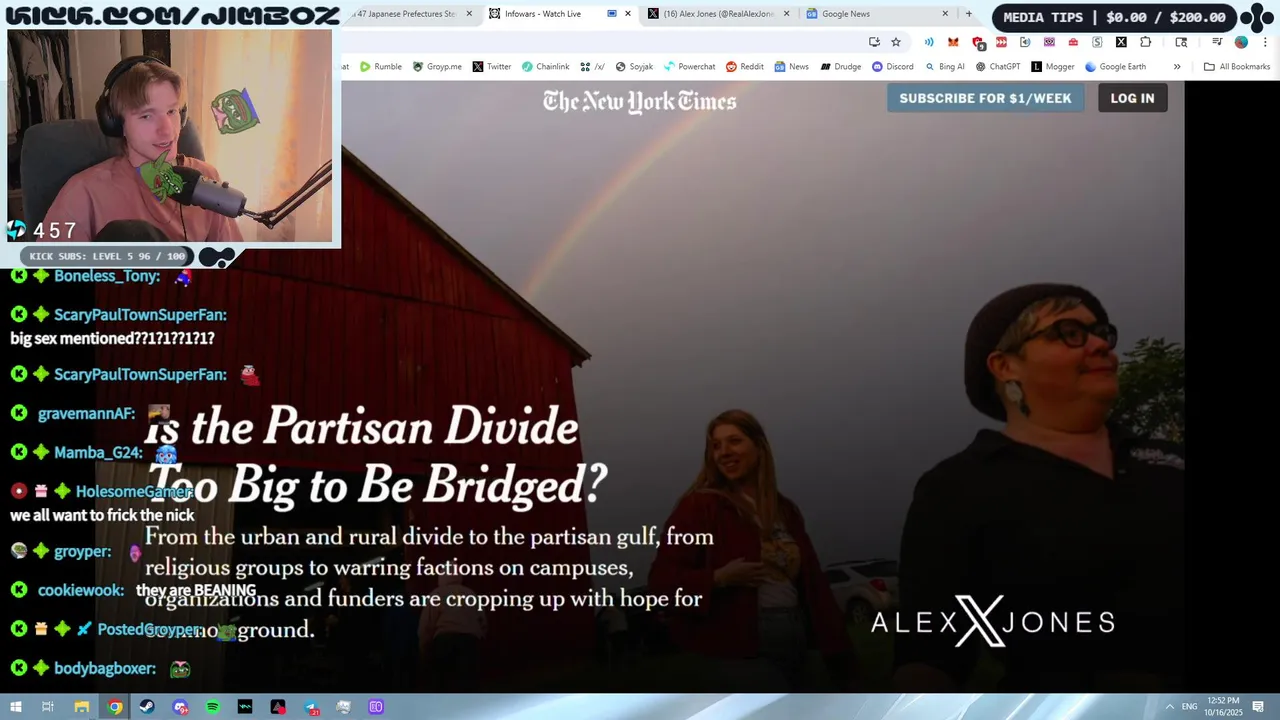Open Discord from the taskbar

point(180,707)
